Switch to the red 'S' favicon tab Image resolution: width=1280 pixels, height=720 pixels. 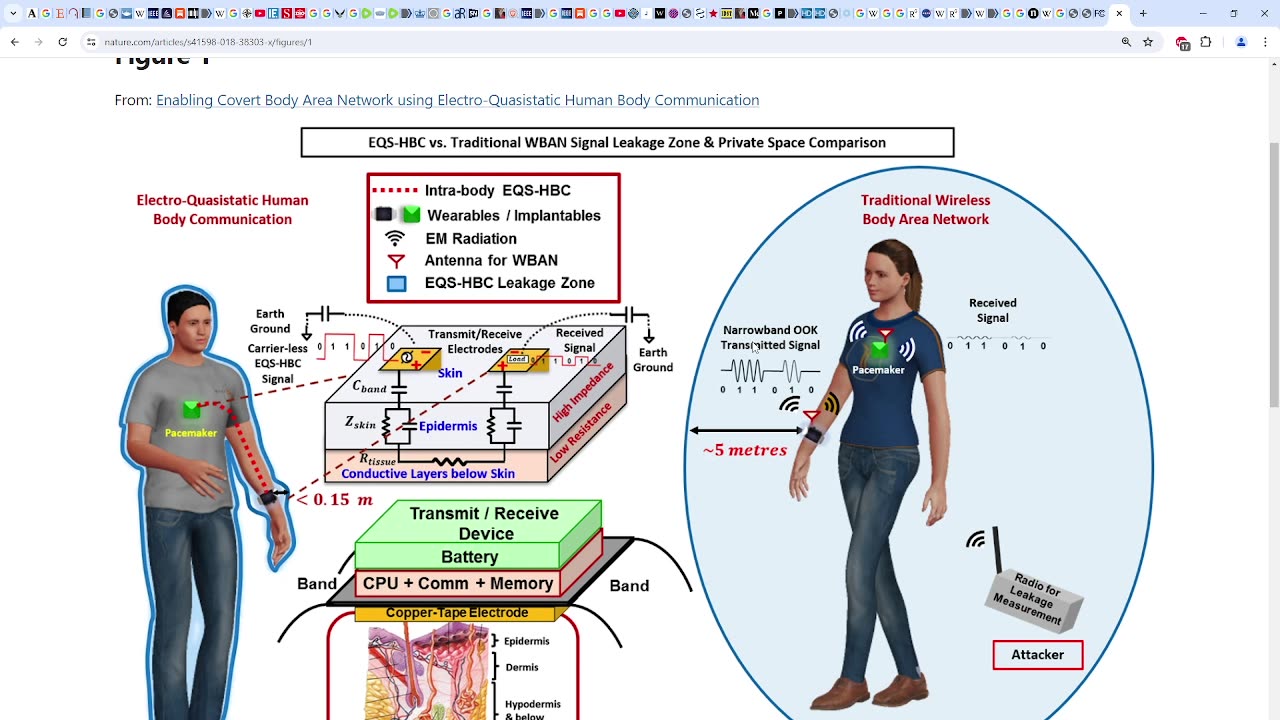[x=286, y=13]
